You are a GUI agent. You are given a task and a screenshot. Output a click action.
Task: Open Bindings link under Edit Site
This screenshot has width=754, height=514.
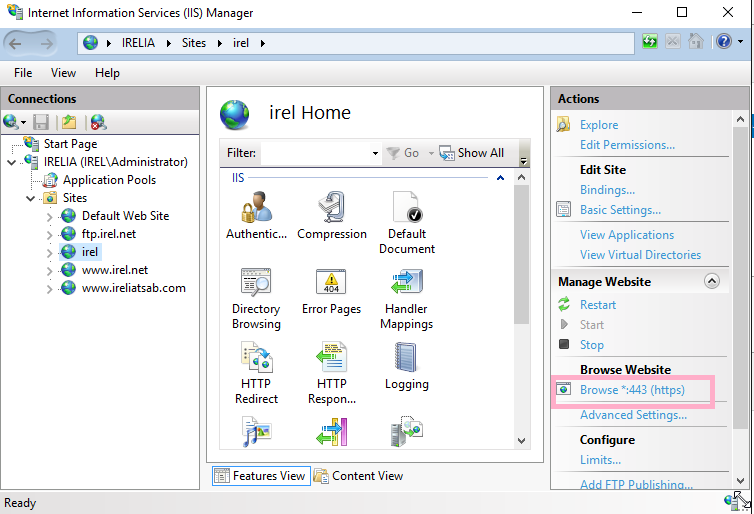tap(607, 190)
